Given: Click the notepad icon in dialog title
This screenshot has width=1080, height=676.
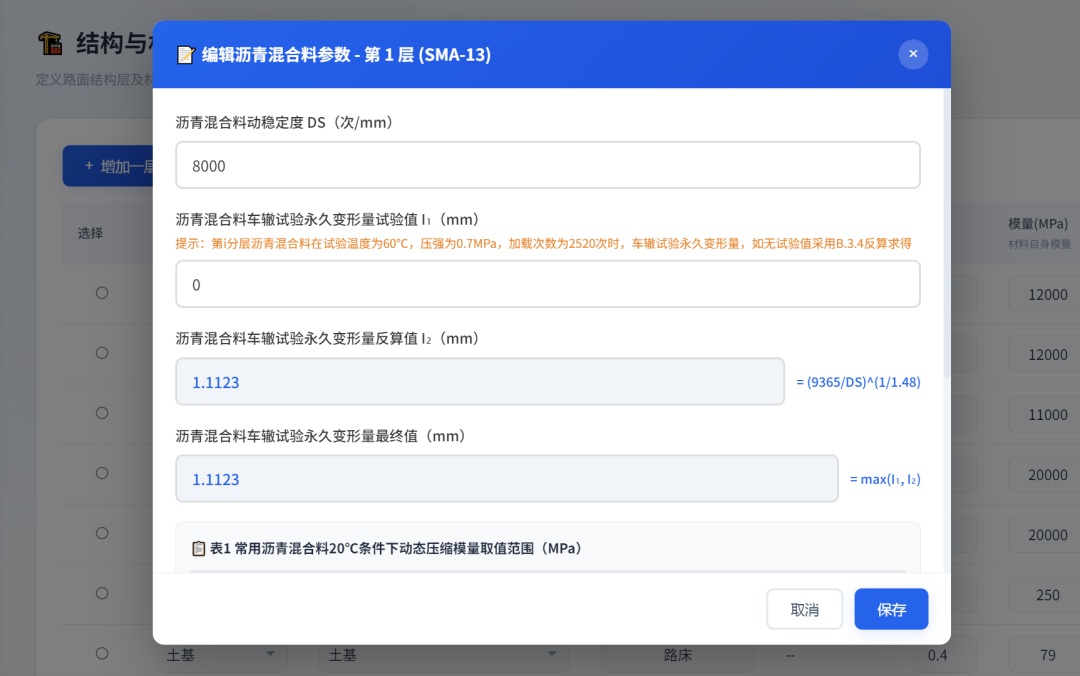Looking at the screenshot, I should 185,54.
